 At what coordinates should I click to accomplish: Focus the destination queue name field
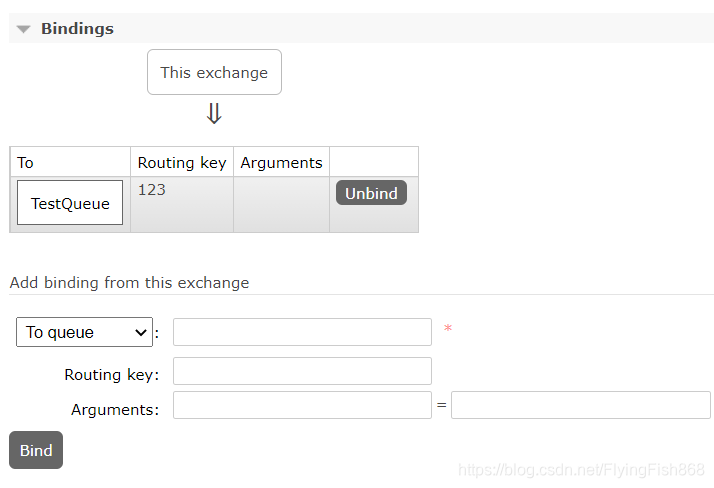(302, 332)
